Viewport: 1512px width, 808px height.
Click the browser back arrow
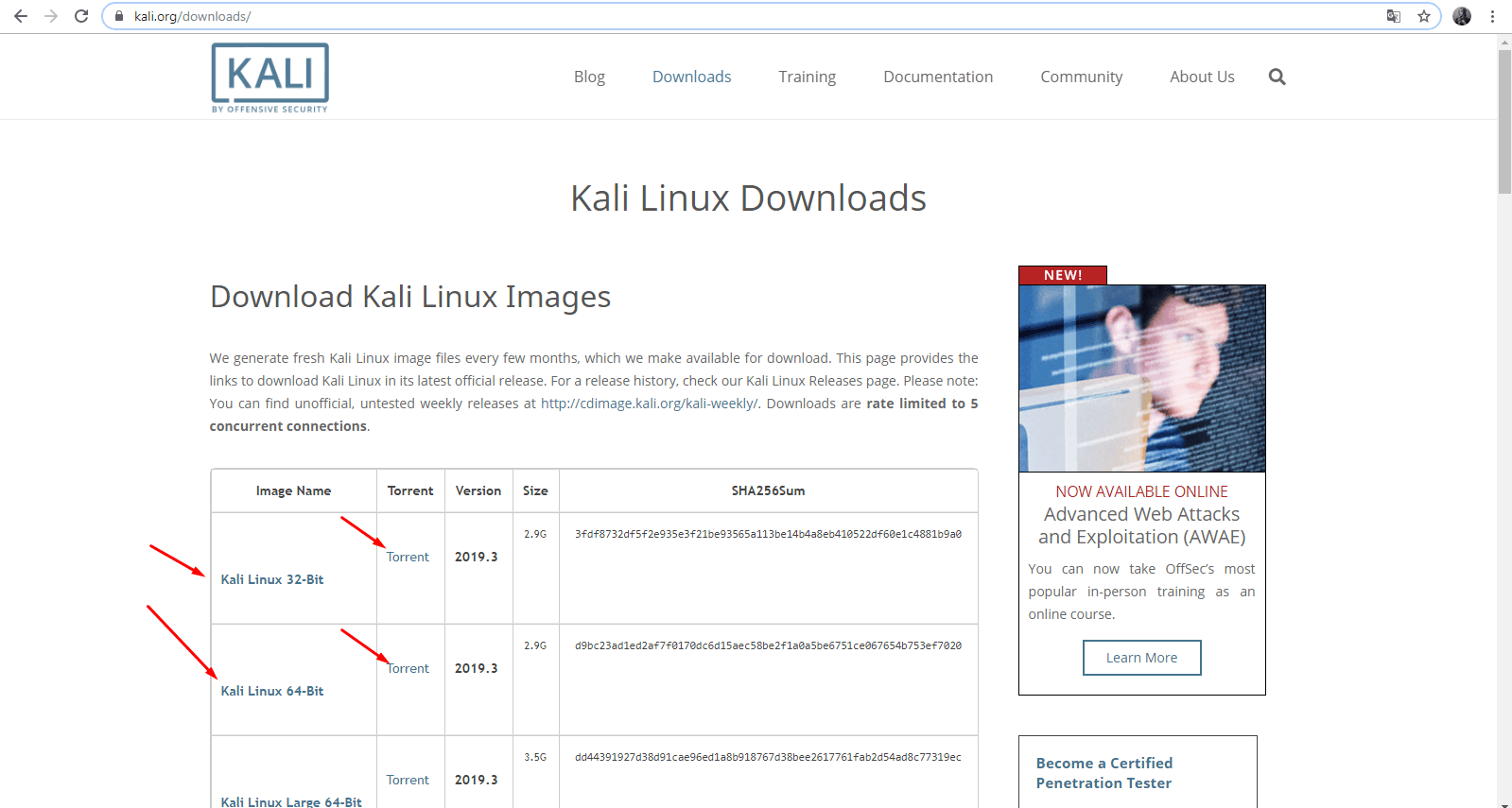pyautogui.click(x=21, y=16)
